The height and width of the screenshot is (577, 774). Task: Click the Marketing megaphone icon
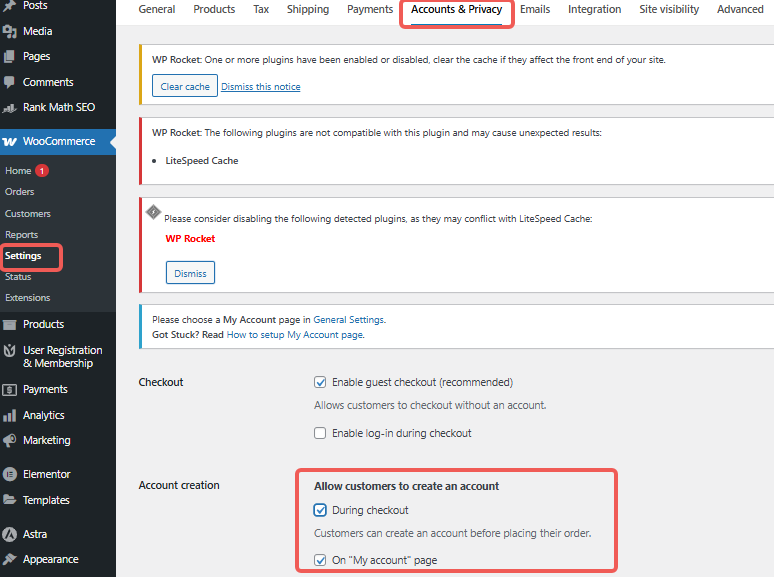[x=10, y=440]
